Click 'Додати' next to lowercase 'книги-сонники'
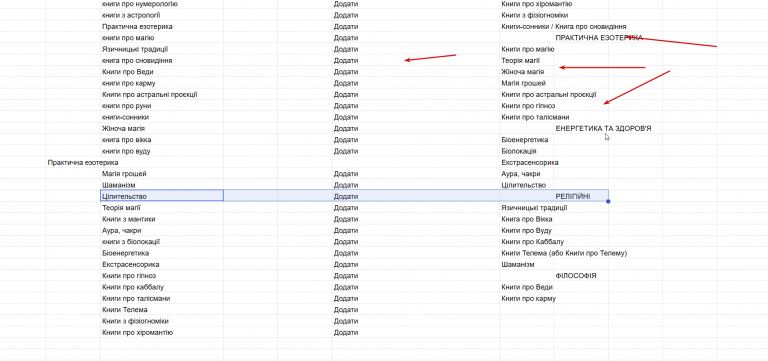This screenshot has width=768, height=361. tap(346, 117)
